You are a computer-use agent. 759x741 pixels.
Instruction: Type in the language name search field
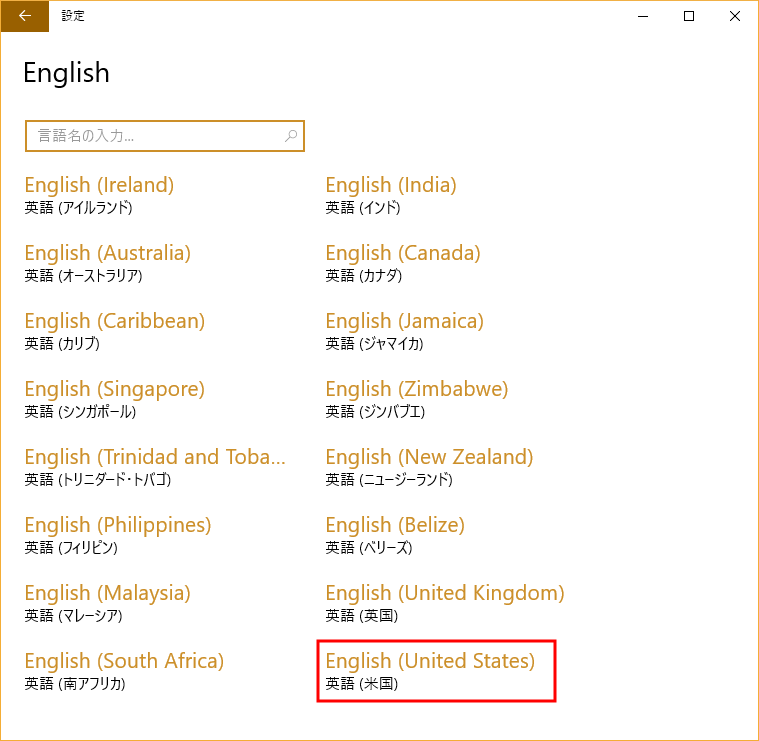click(x=155, y=135)
